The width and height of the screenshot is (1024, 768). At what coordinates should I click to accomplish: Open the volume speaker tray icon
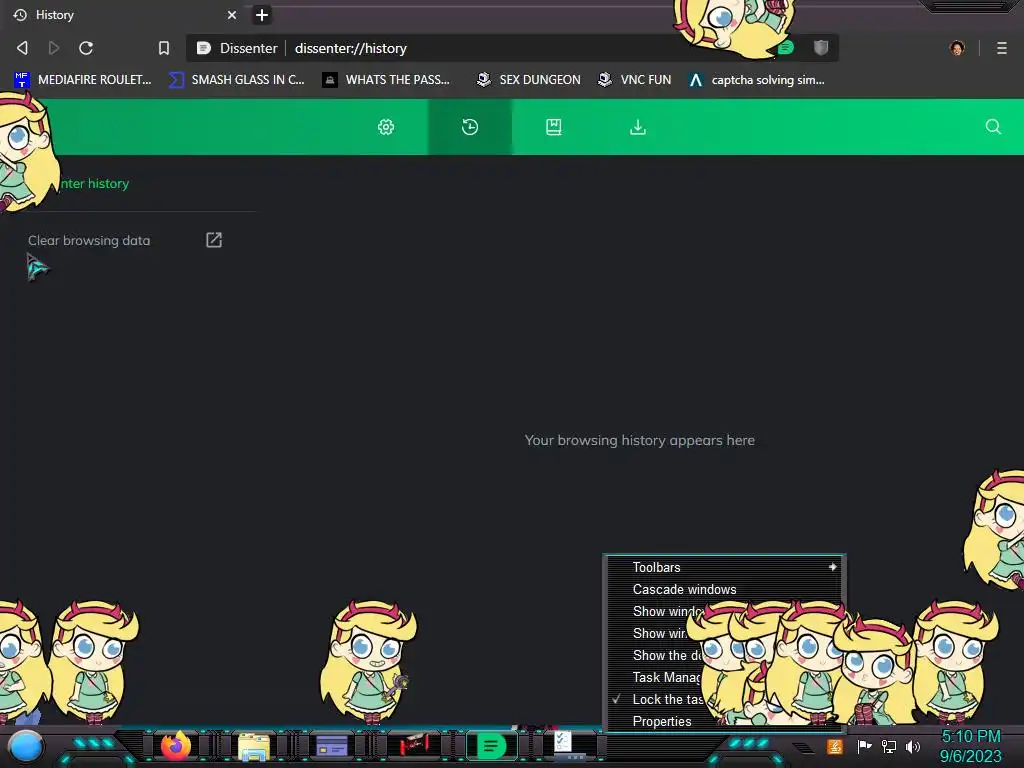point(913,746)
